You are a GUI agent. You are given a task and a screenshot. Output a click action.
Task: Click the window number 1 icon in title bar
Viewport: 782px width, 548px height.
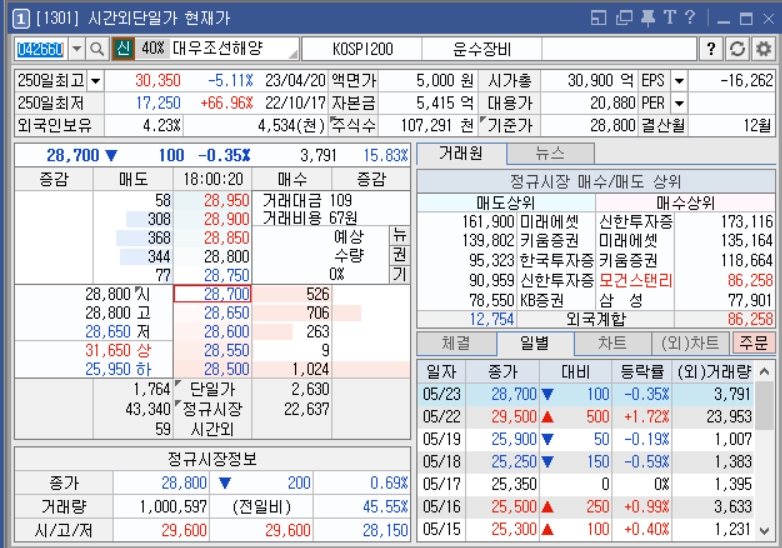click(20, 18)
